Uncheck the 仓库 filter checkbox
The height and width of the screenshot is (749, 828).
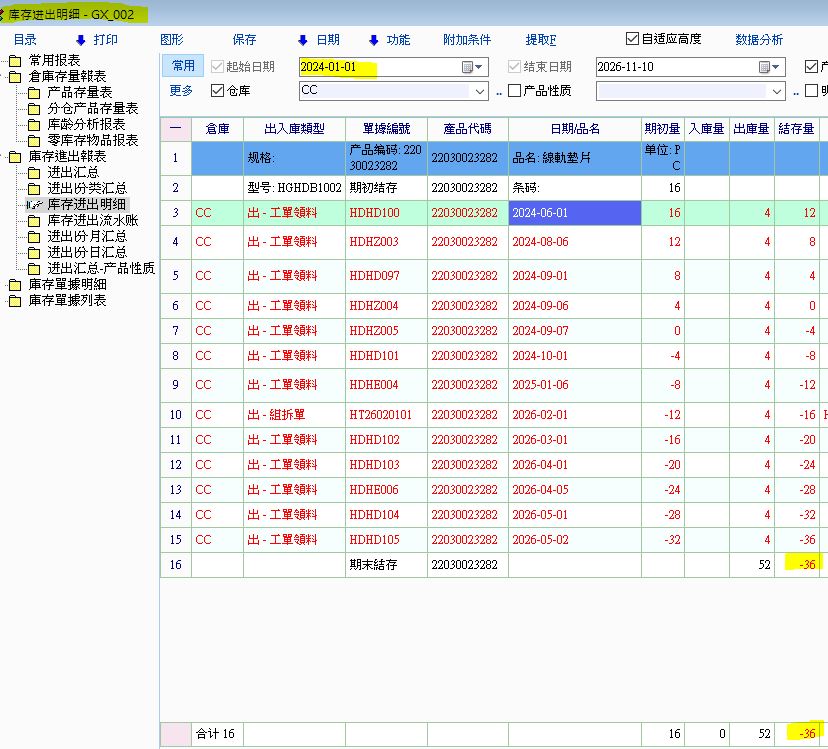[218, 91]
